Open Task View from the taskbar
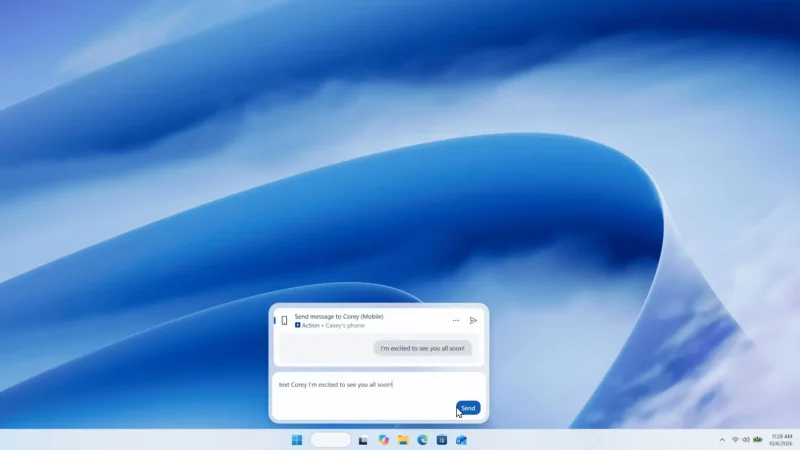 pos(363,440)
